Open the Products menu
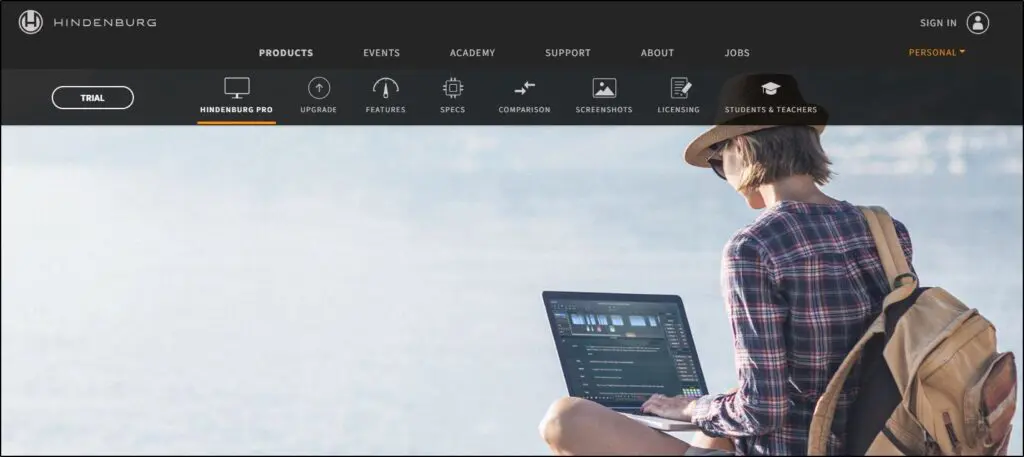Image resolution: width=1024 pixels, height=457 pixels. click(x=286, y=53)
